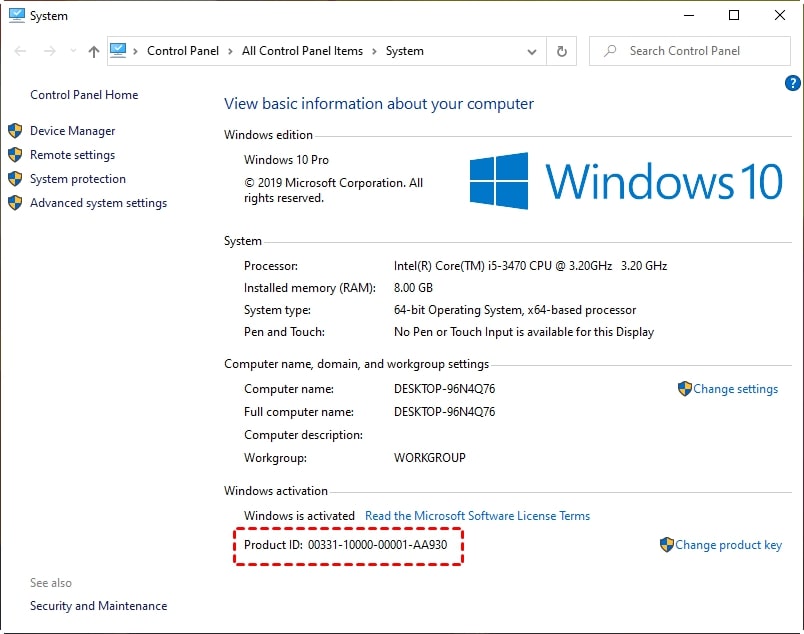Click the Remote settings shield icon
The height and width of the screenshot is (634, 804).
pos(16,154)
